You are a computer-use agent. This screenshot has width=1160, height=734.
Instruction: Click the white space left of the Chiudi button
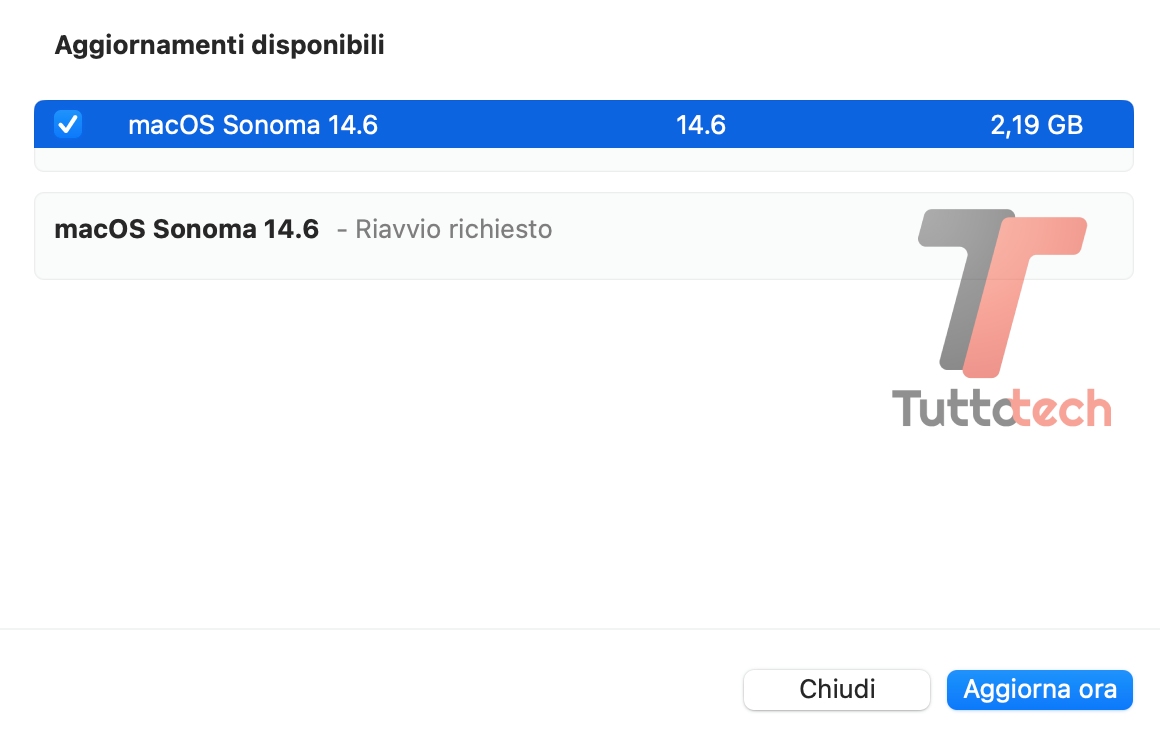point(400,689)
